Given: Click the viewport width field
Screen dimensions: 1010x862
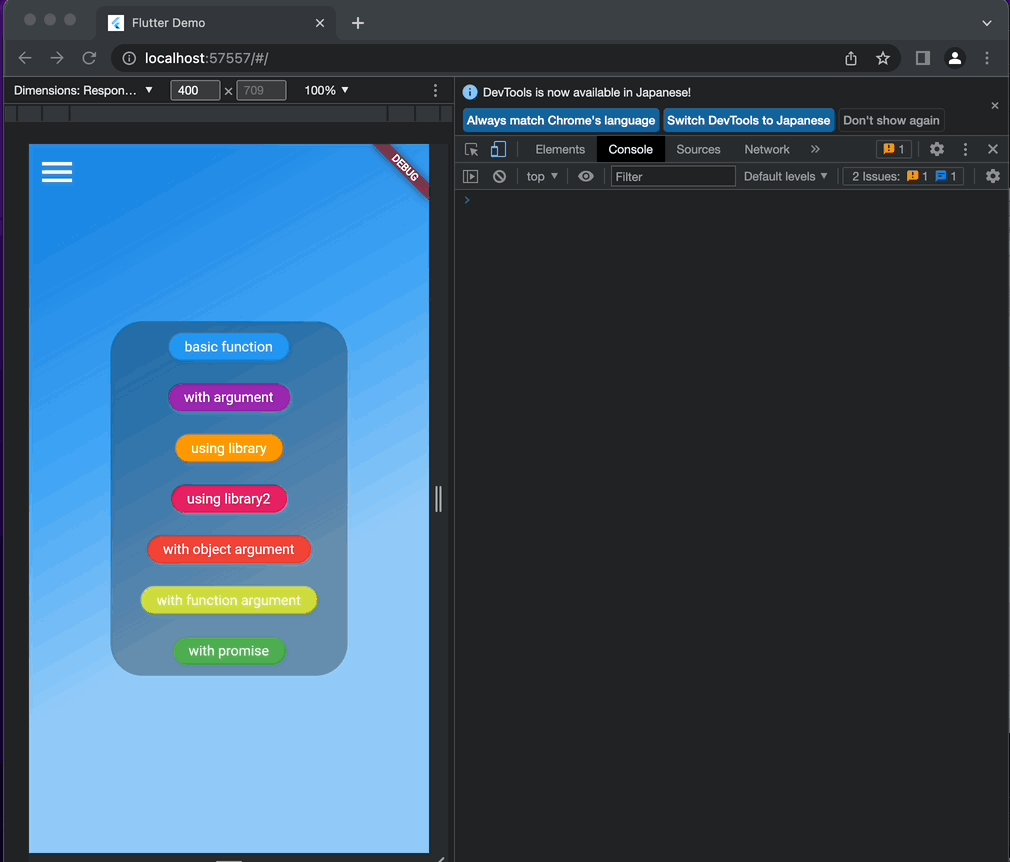Looking at the screenshot, I should (x=195, y=90).
